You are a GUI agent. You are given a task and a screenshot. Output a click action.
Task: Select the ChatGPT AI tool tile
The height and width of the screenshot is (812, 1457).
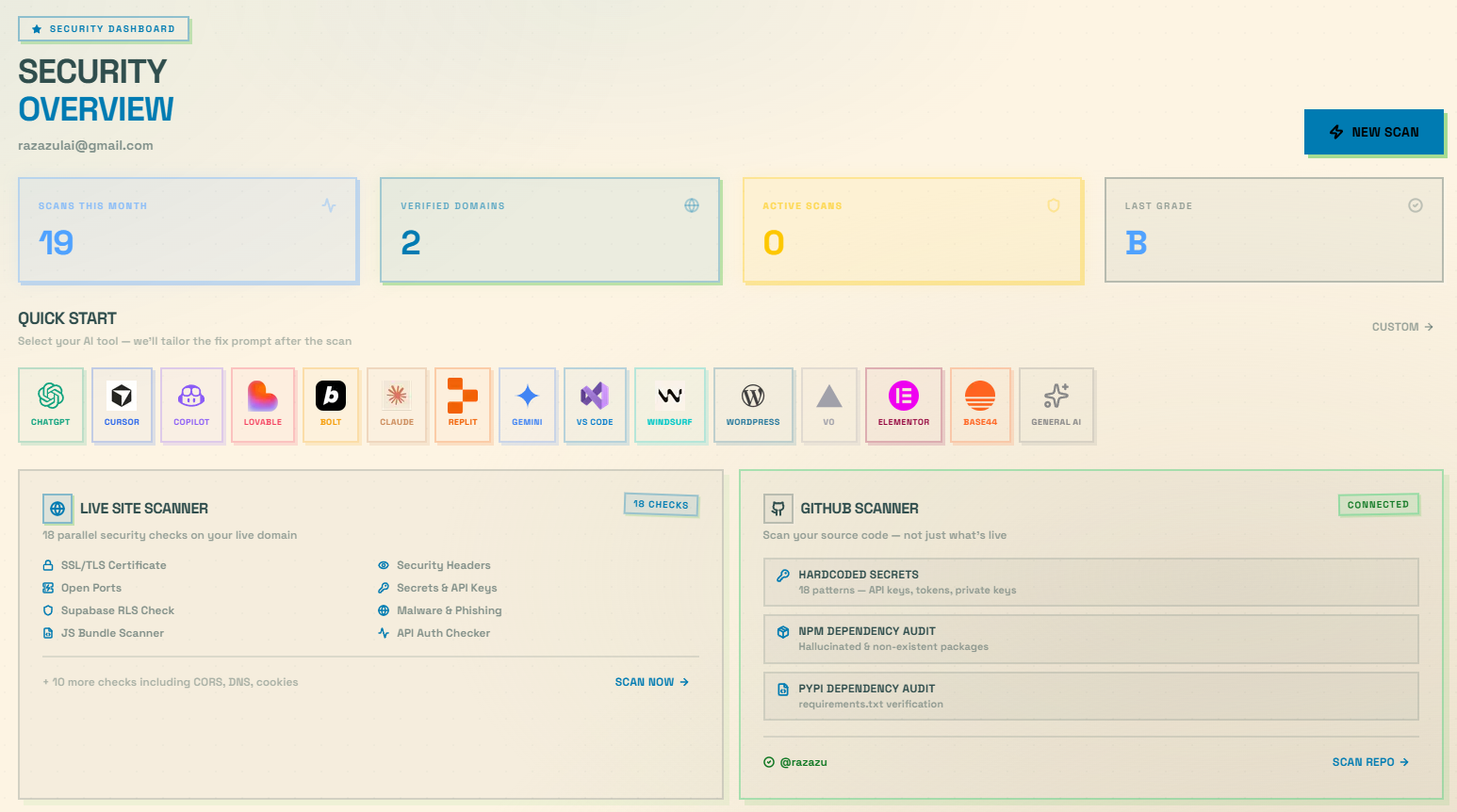coord(51,405)
